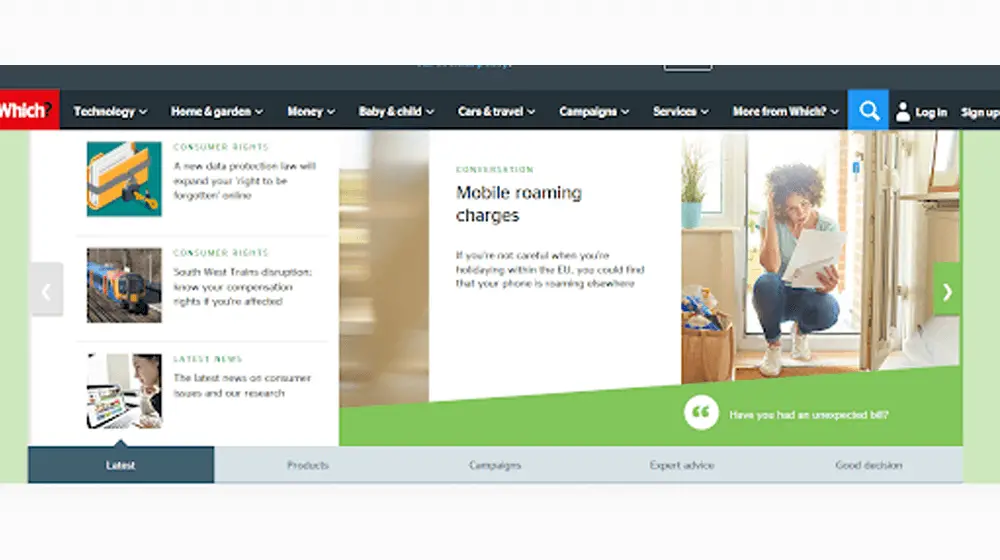Click the user profile icon beside Log in

point(902,112)
